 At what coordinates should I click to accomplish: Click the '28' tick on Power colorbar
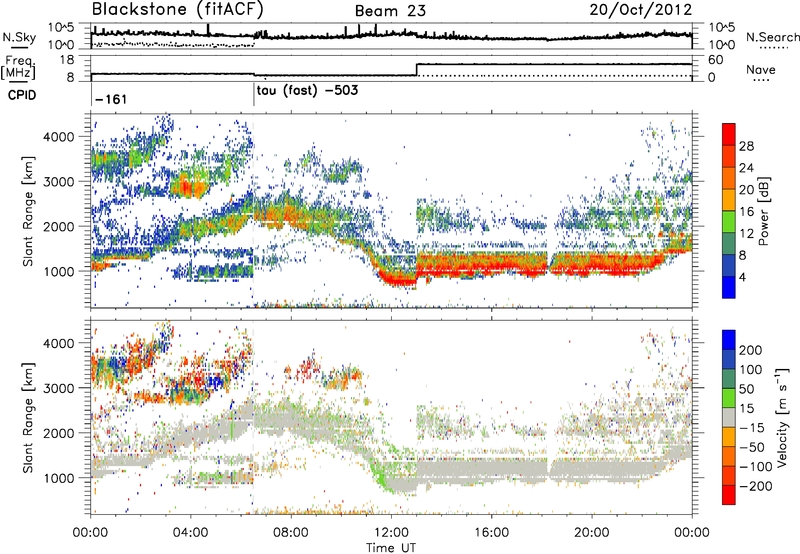click(746, 146)
